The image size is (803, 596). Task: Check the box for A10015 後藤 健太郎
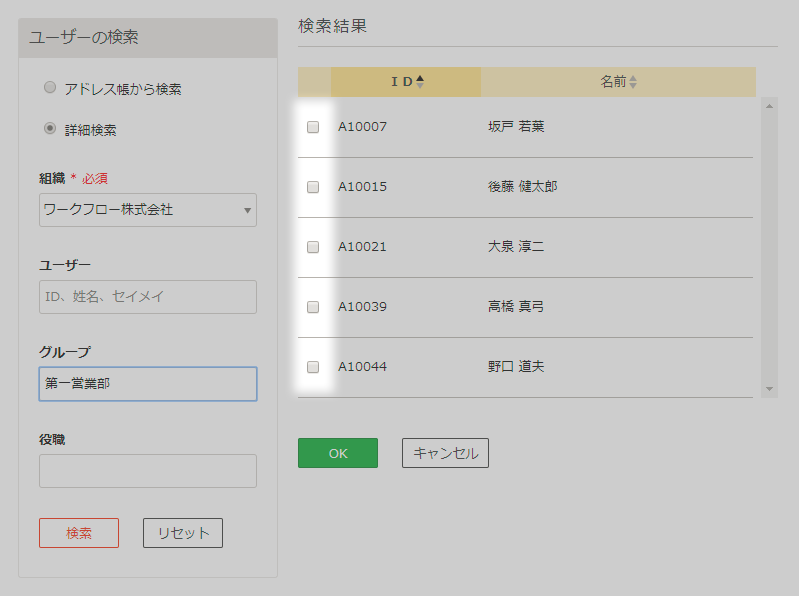tap(313, 187)
